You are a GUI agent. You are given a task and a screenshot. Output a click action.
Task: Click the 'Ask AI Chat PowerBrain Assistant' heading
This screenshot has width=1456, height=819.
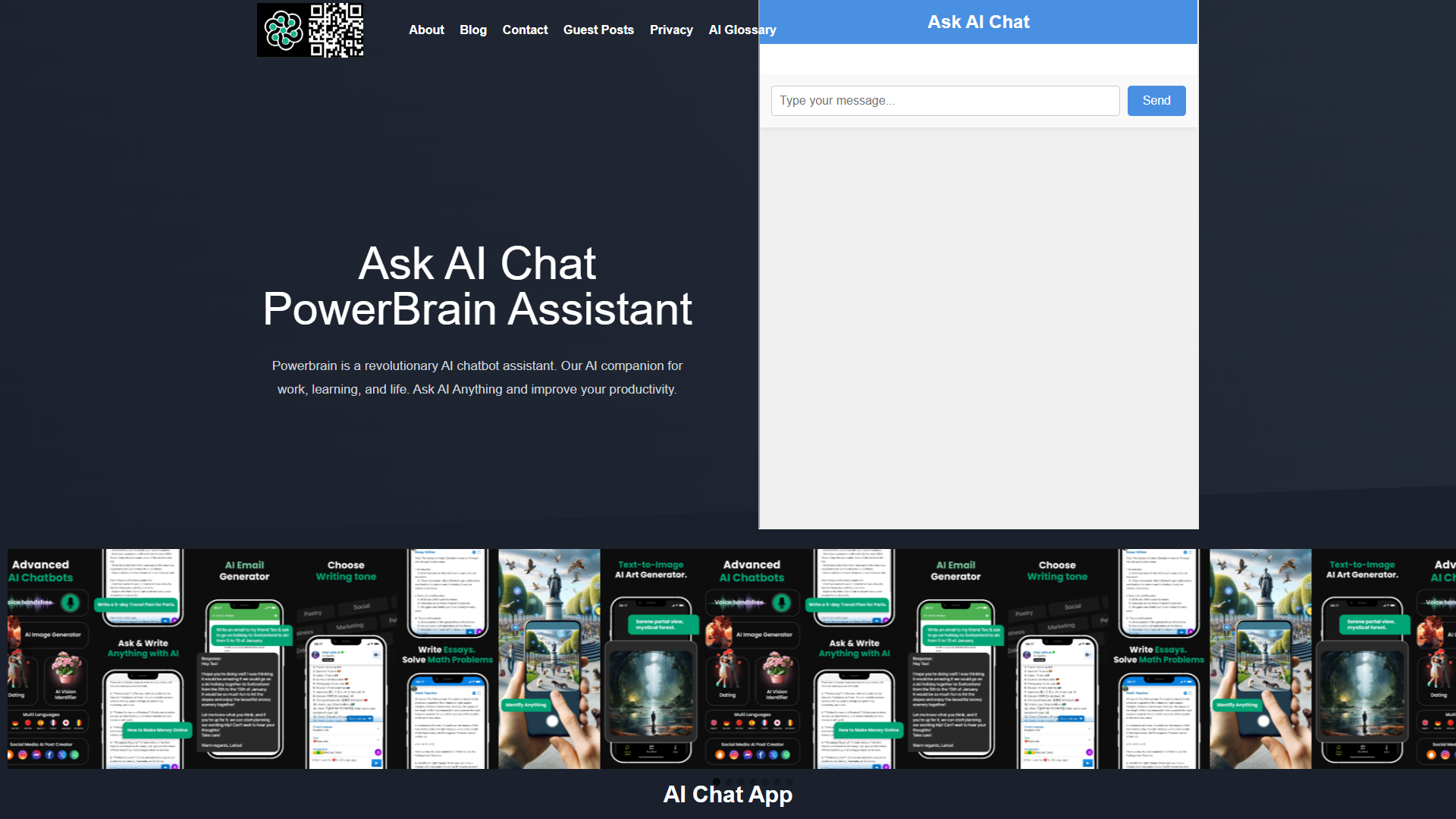[x=478, y=286]
